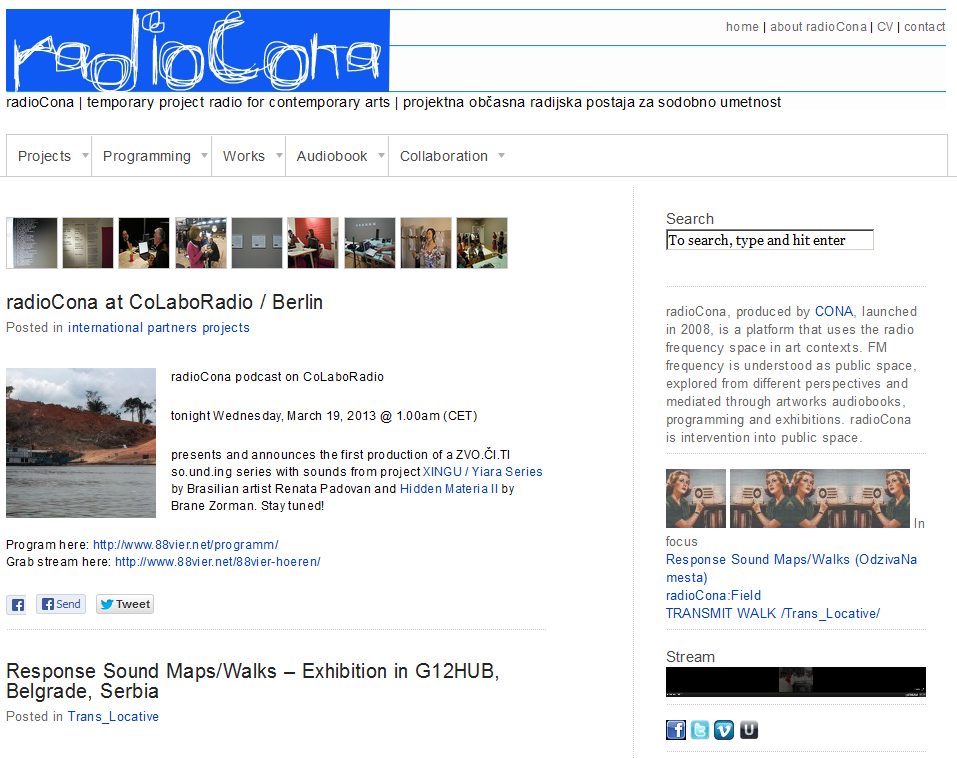This screenshot has width=957, height=758.
Task: Open the CV link
Action: pyautogui.click(x=885, y=27)
